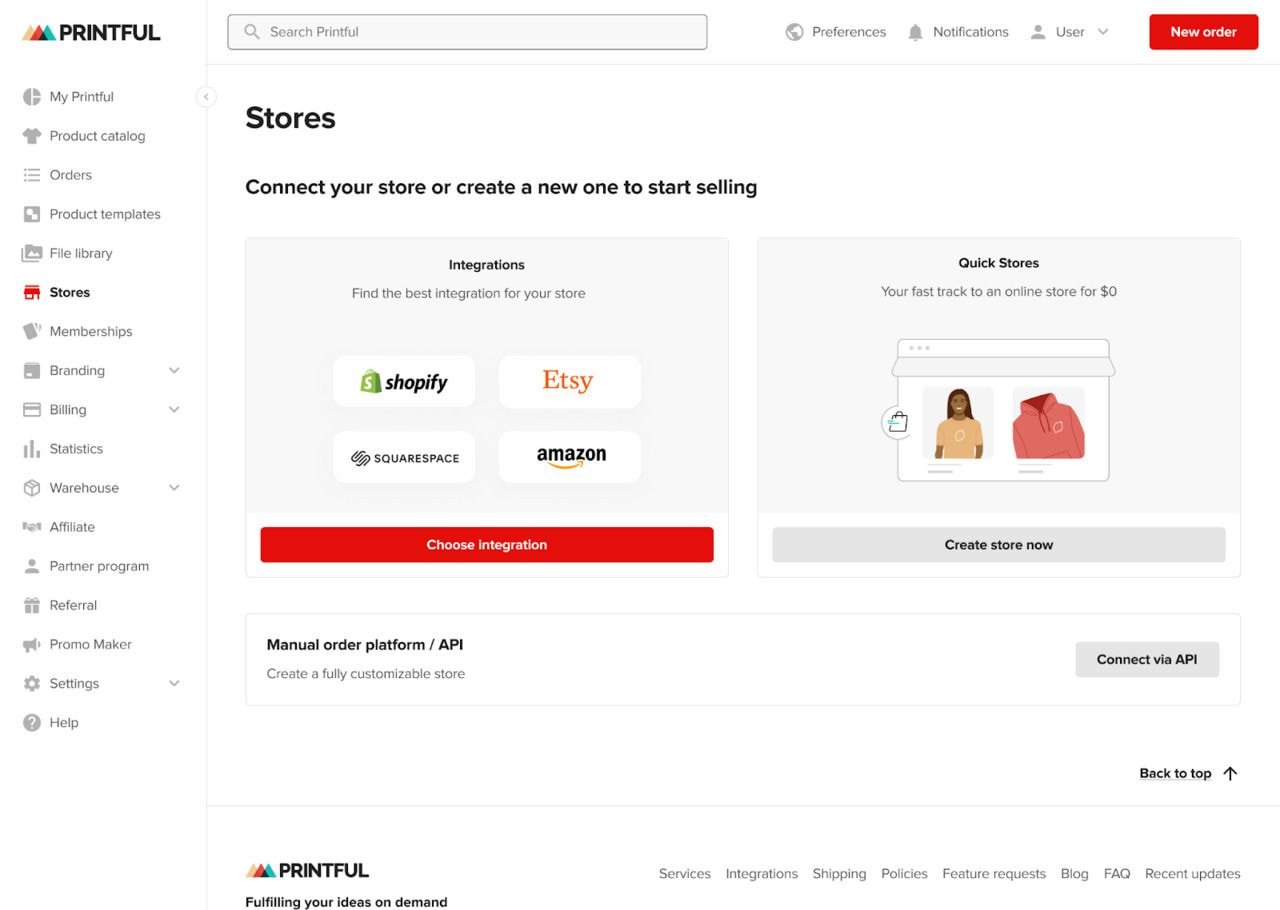Image resolution: width=1280 pixels, height=910 pixels.
Task: Open Preferences globe icon
Action: coord(795,32)
